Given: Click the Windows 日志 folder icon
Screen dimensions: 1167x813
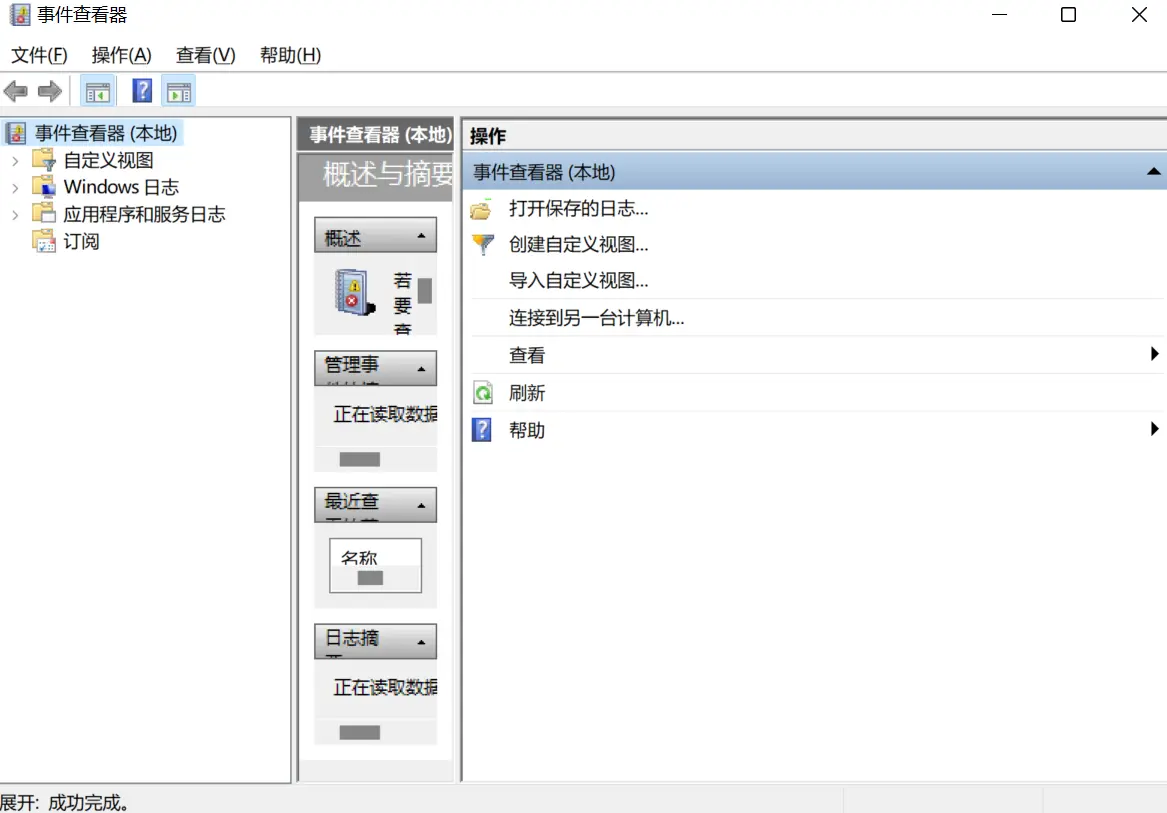Looking at the screenshot, I should pyautogui.click(x=44, y=186).
